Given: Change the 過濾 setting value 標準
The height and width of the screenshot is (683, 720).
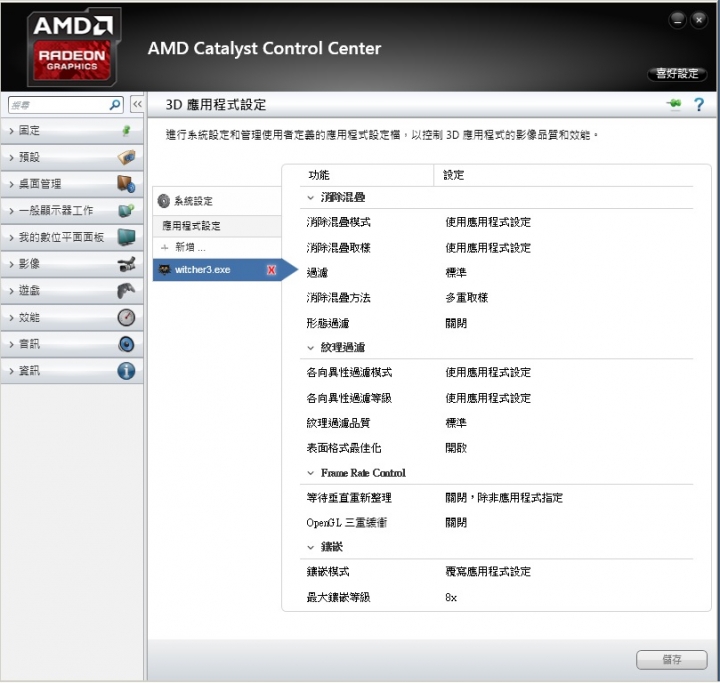Looking at the screenshot, I should point(456,273).
